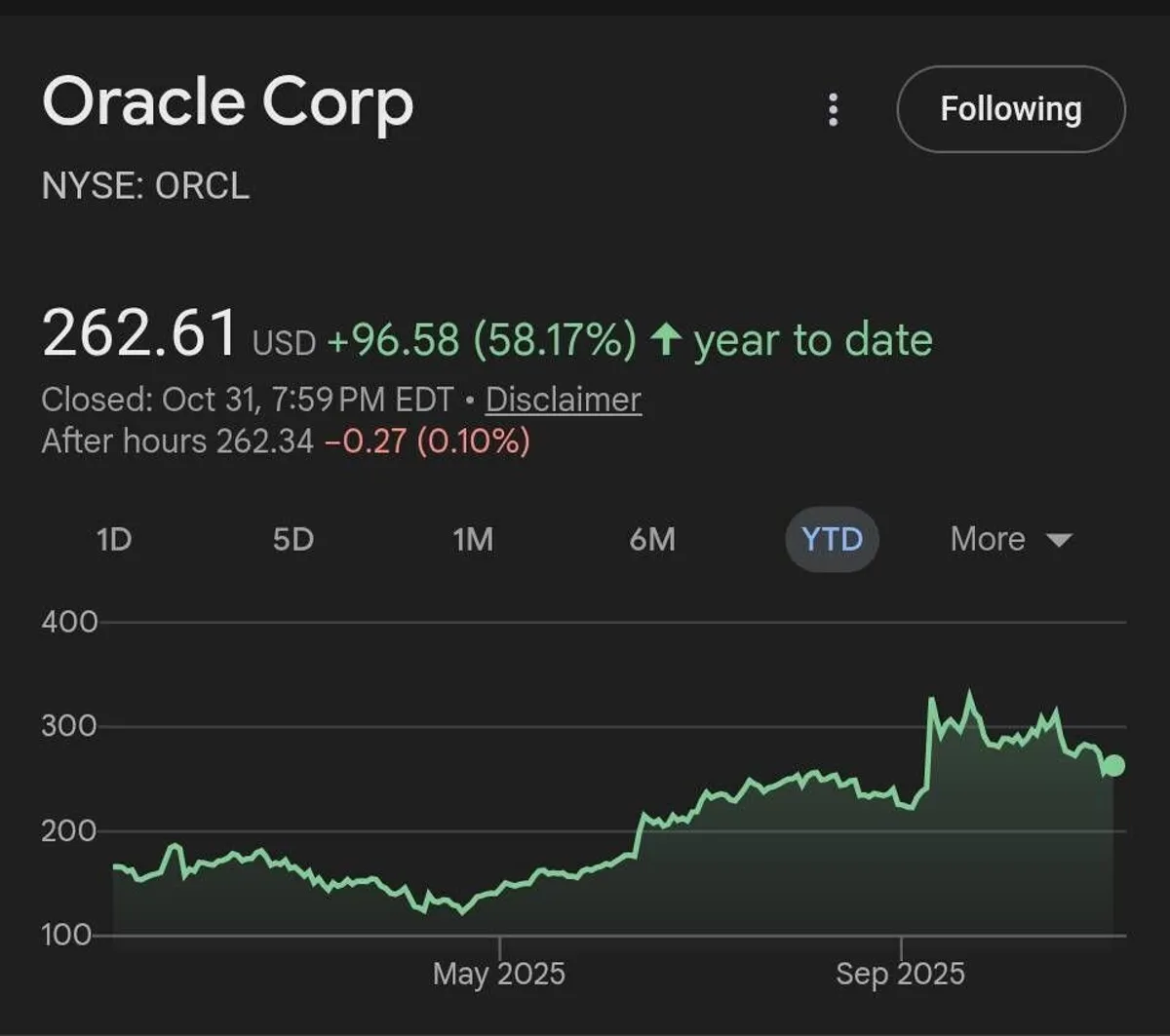Click the NYSE: ORCL ticker label
This screenshot has width=1170, height=1036.
pyautogui.click(x=146, y=185)
